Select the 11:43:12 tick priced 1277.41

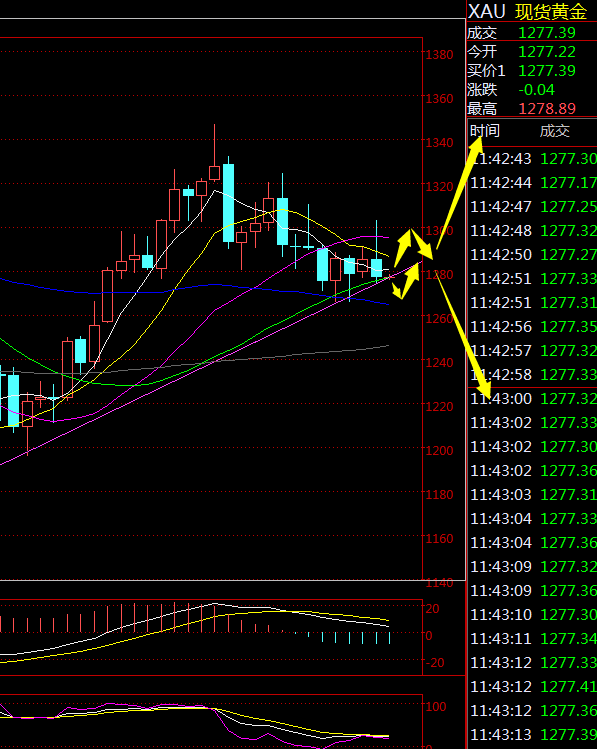533,686
